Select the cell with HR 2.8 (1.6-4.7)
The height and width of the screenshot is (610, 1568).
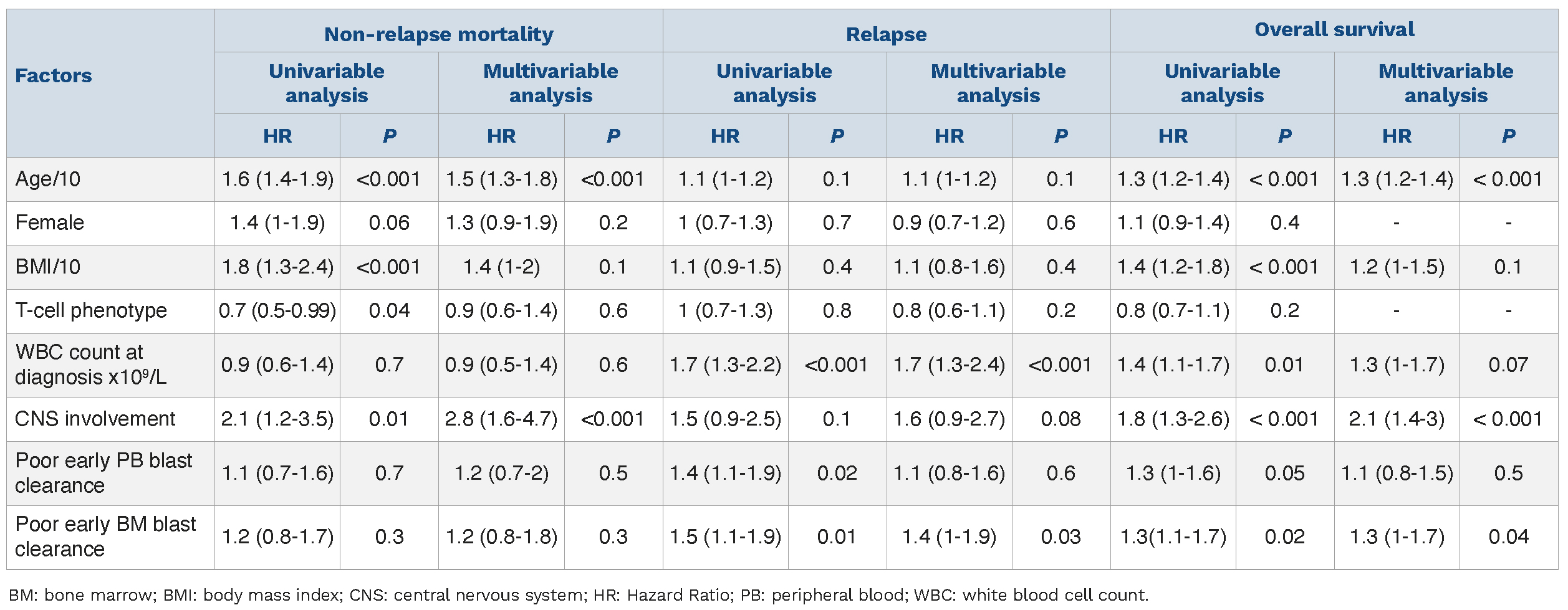pyautogui.click(x=501, y=419)
